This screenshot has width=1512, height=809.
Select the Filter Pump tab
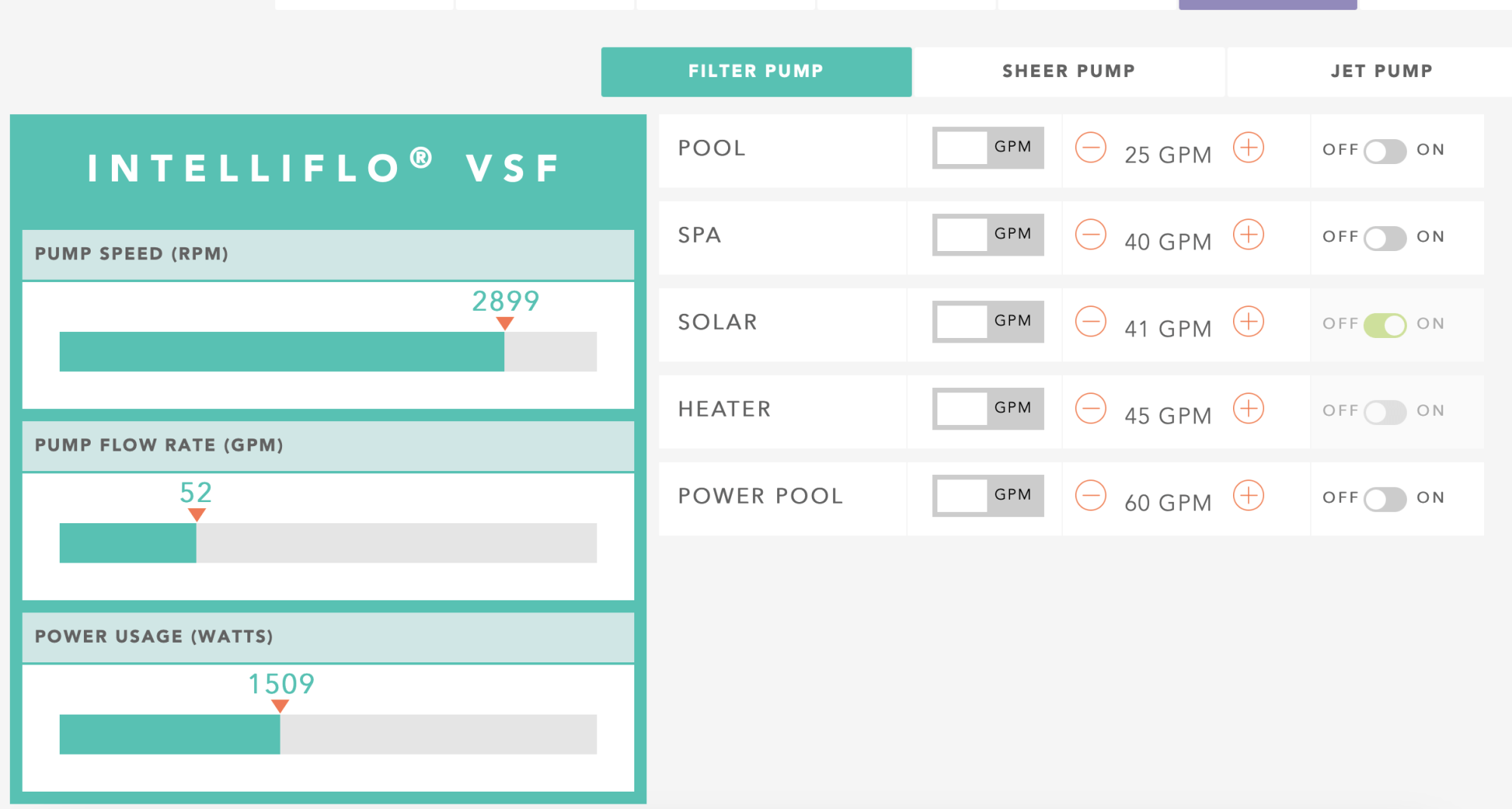(756, 72)
